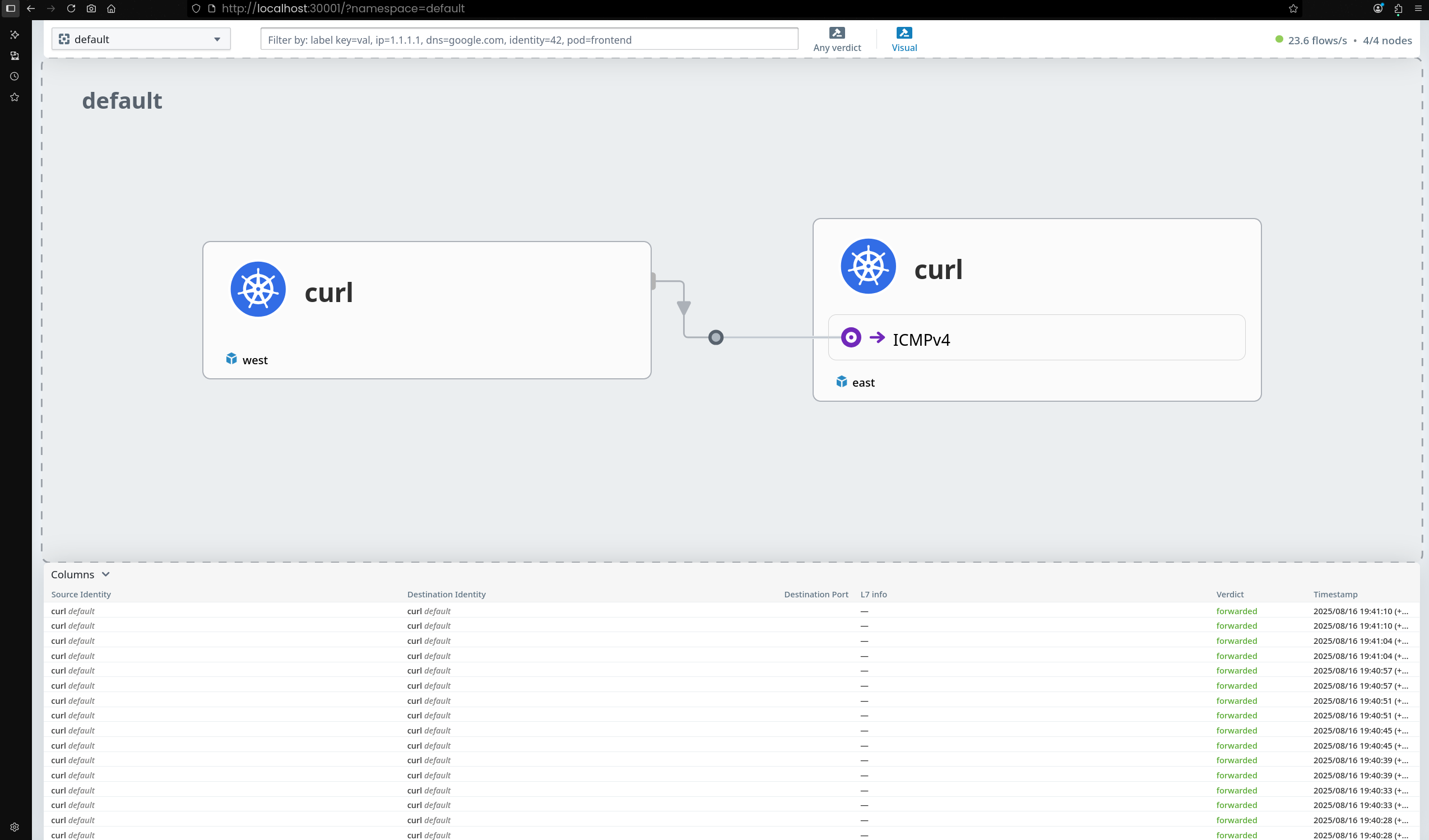The height and width of the screenshot is (840, 1429).
Task: Open the browser hamburger menu
Action: (x=1418, y=8)
